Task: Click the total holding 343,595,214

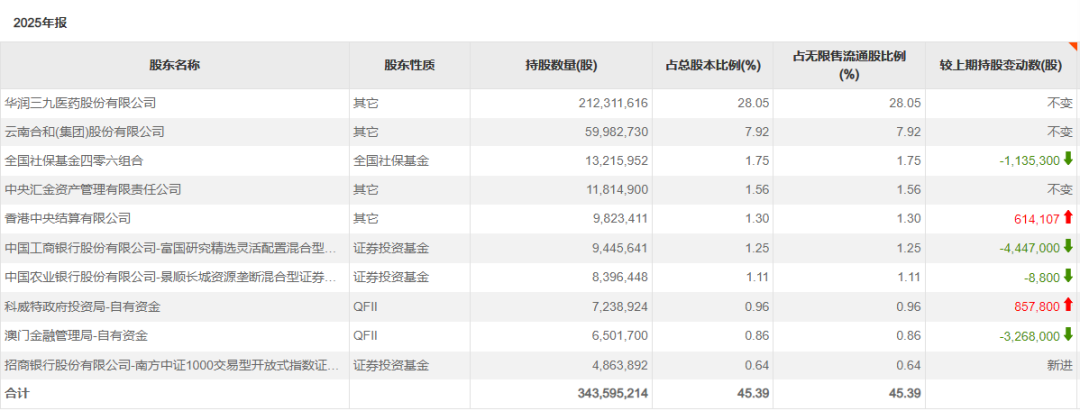Action: pyautogui.click(x=612, y=393)
